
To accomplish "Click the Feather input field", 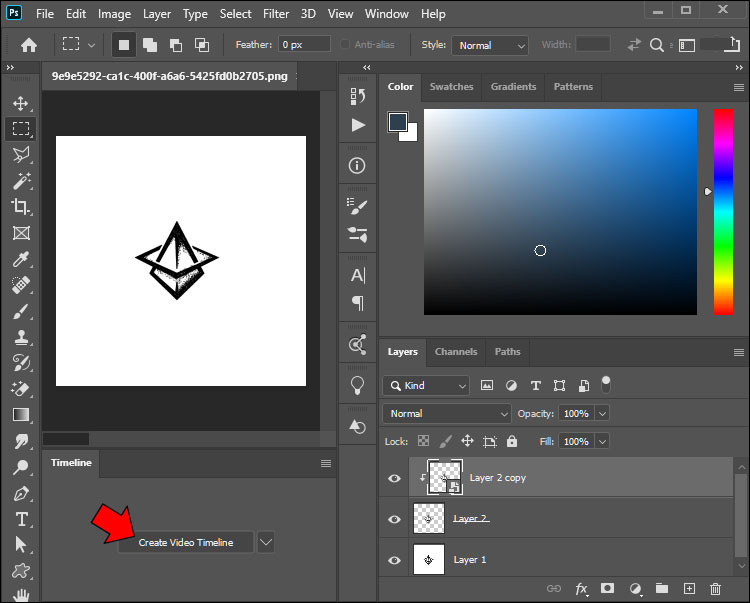I will click(304, 45).
